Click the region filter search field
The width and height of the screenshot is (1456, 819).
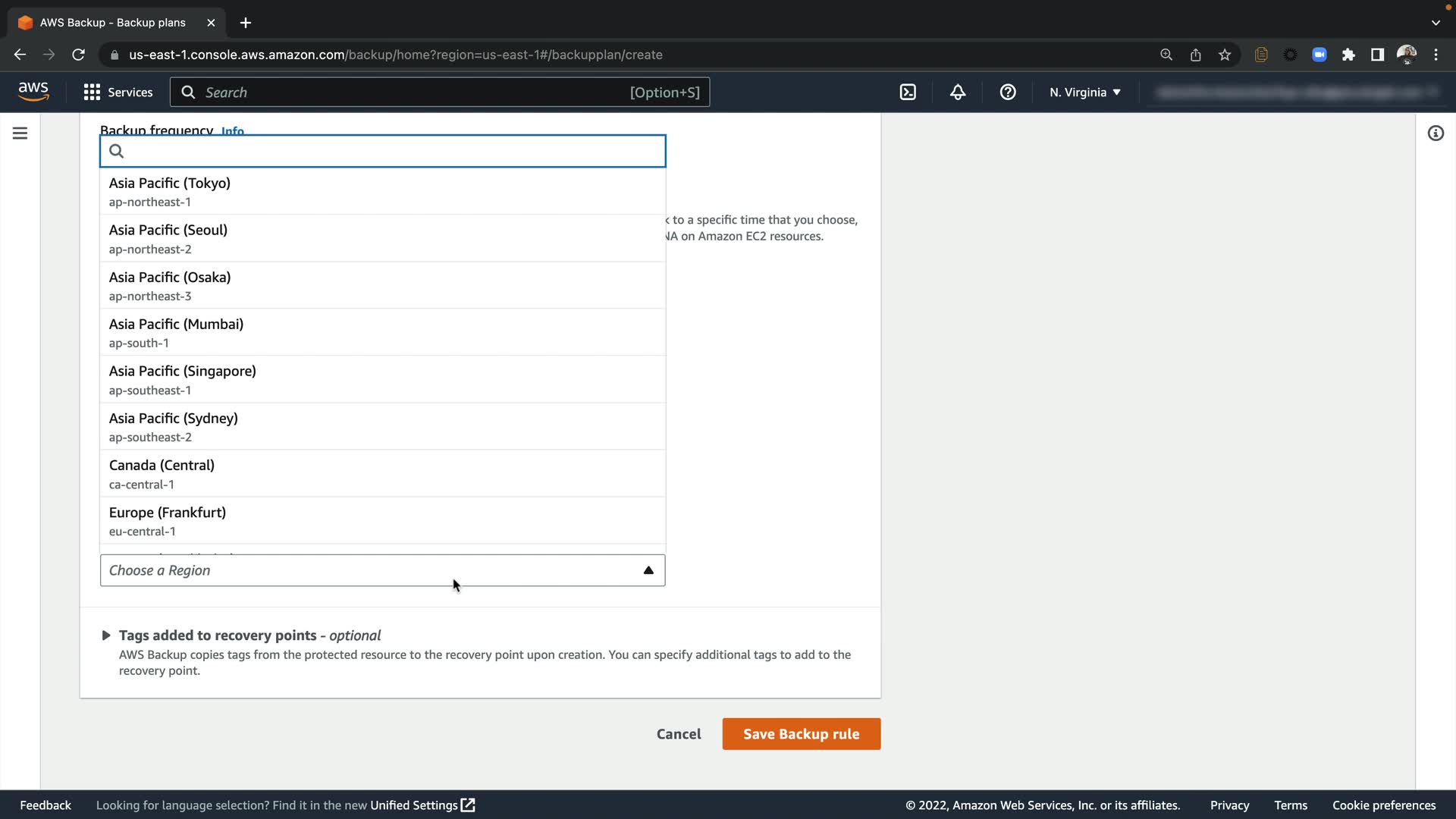point(382,151)
